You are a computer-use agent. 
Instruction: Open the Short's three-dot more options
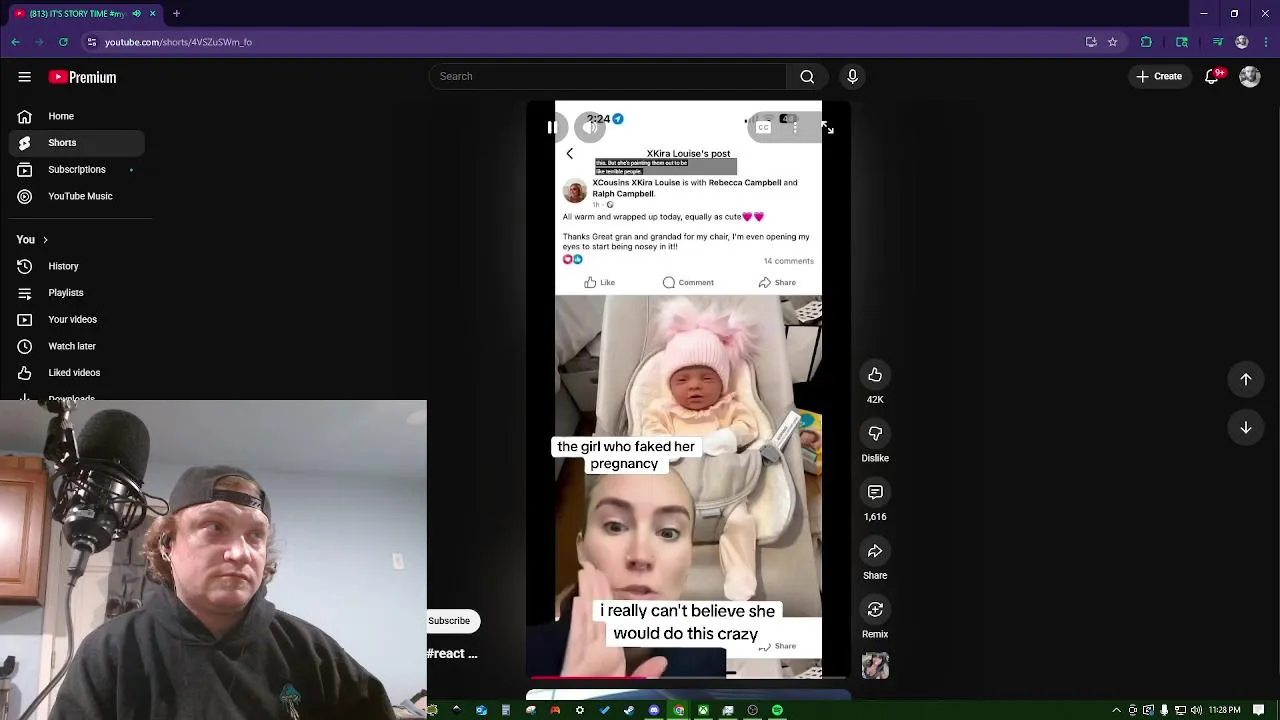[x=795, y=127]
